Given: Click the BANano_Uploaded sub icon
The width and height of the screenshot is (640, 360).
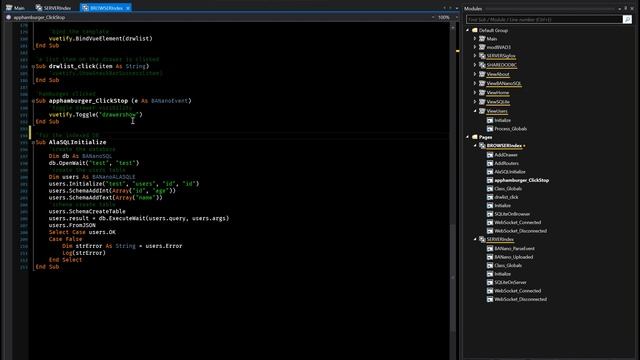Looking at the screenshot, I should click(490, 257).
